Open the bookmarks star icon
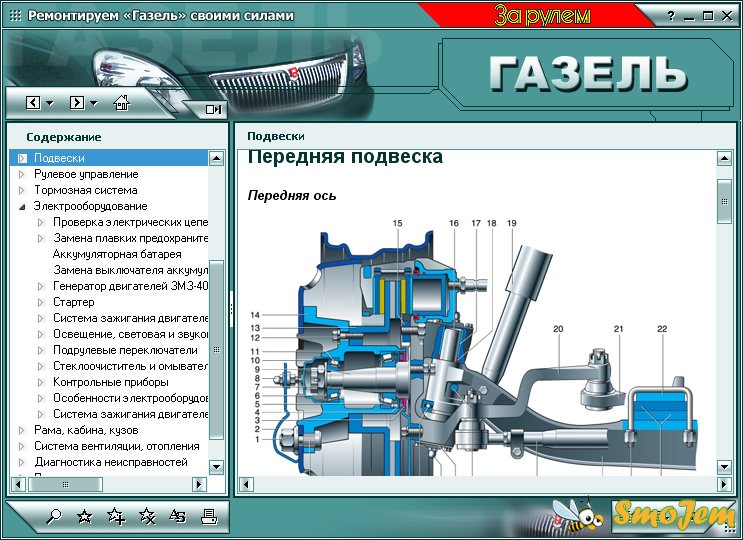This screenshot has width=743, height=540. [x=84, y=516]
